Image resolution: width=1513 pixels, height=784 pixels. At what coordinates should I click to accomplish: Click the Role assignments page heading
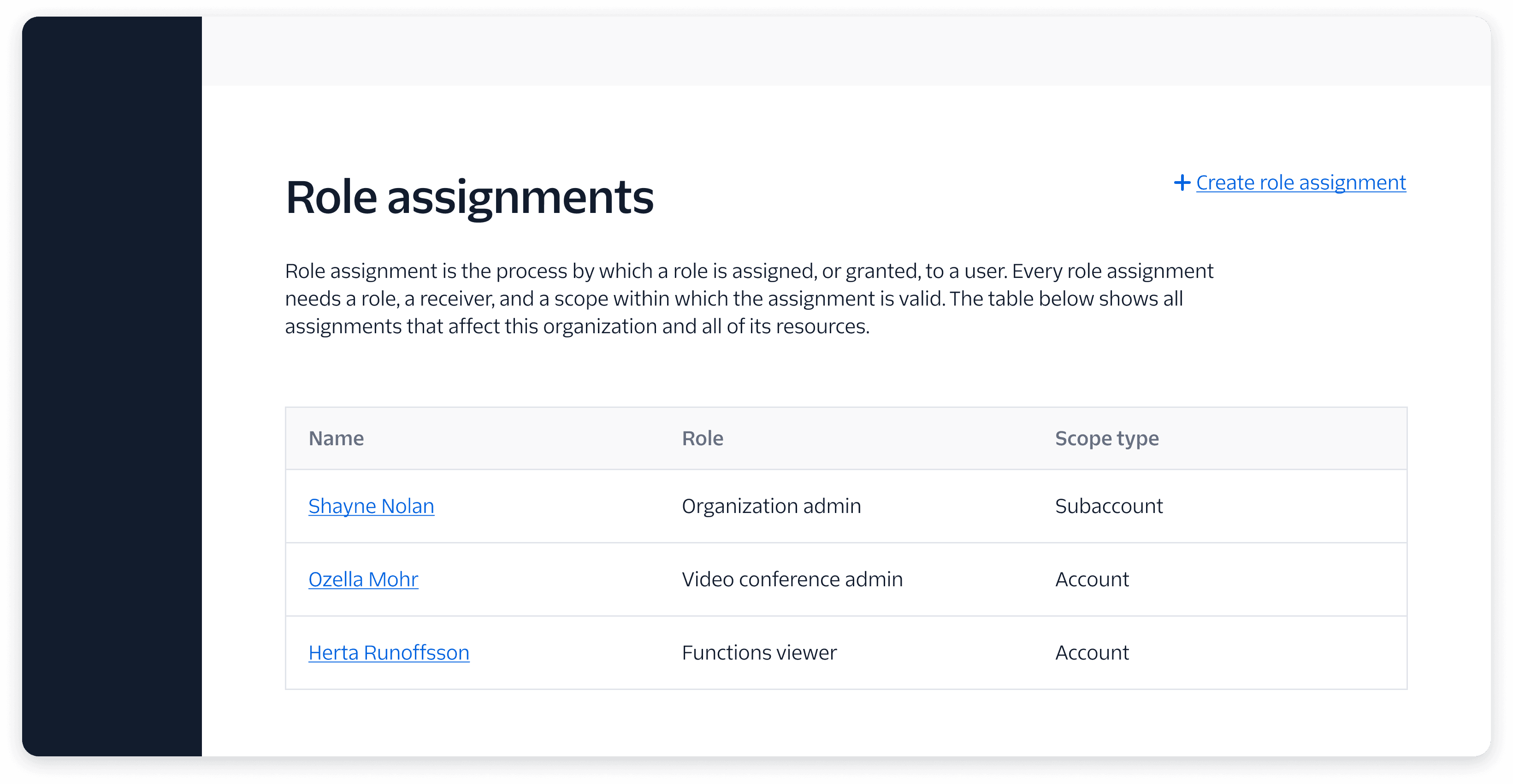[x=469, y=197]
